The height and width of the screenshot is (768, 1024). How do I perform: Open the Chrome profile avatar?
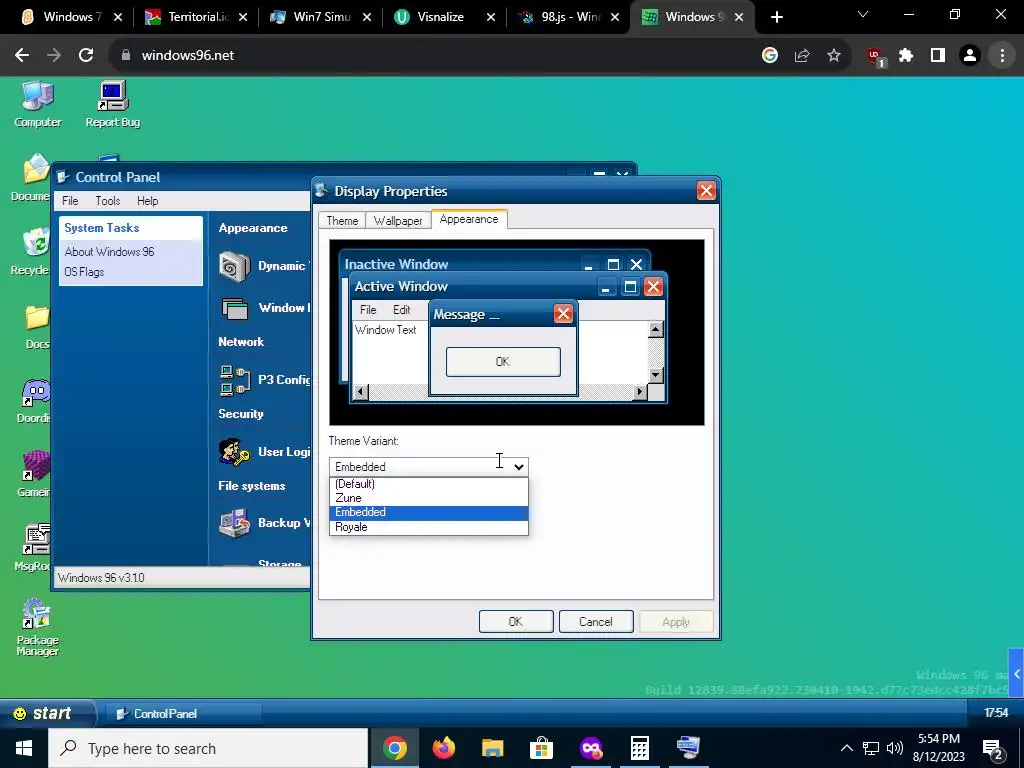970,56
